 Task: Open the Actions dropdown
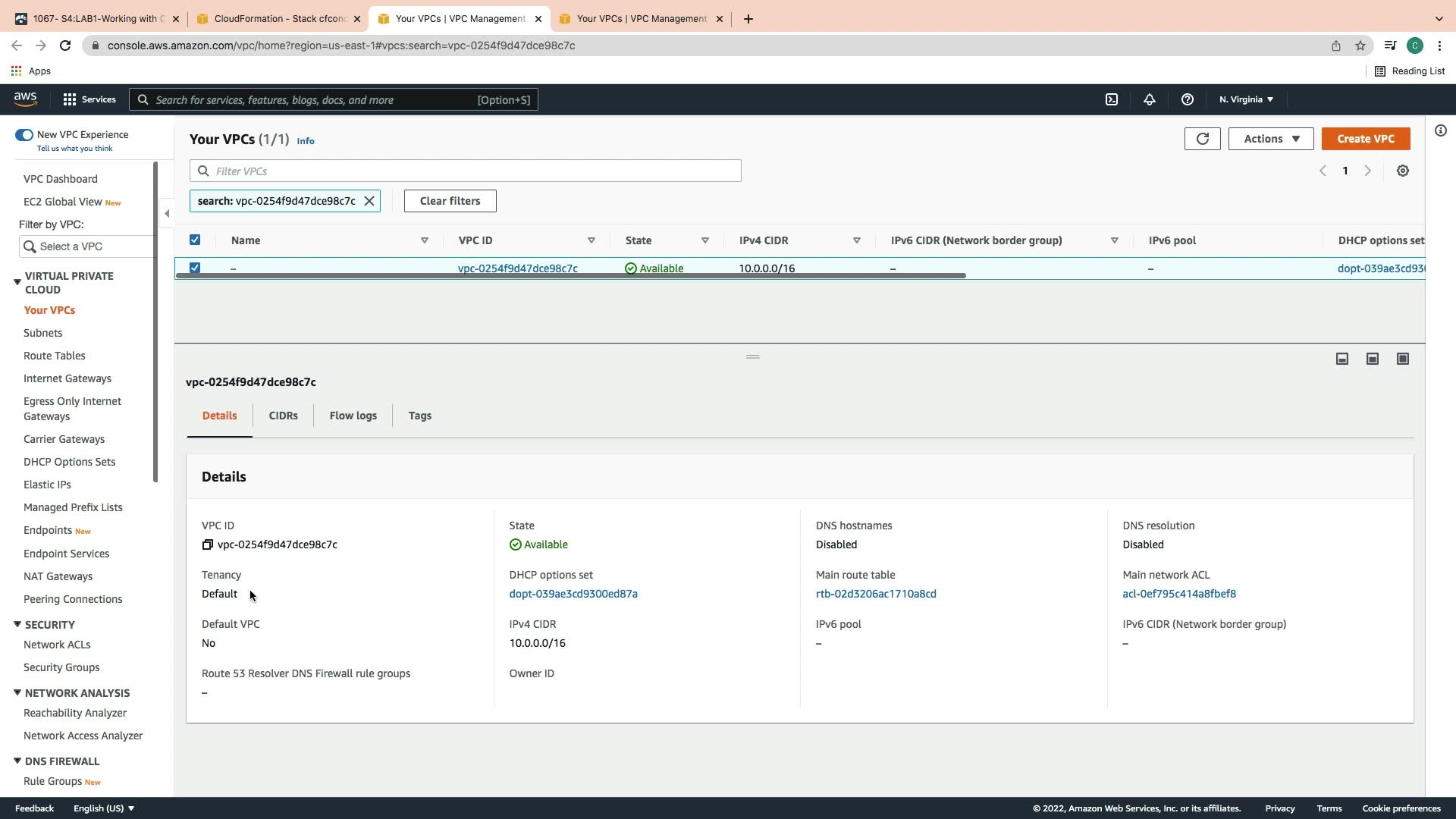point(1271,139)
